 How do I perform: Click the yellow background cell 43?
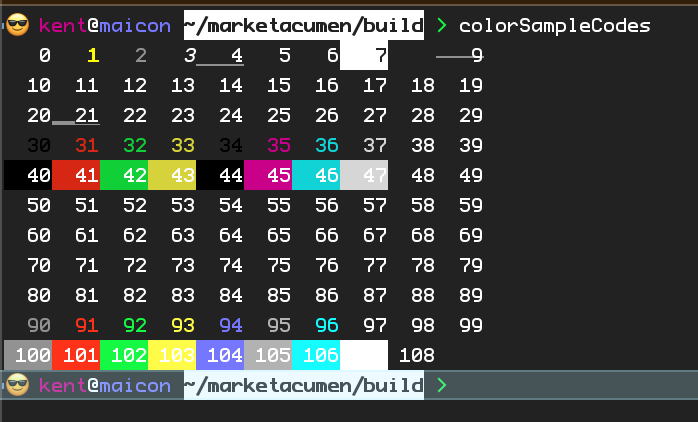(x=172, y=175)
